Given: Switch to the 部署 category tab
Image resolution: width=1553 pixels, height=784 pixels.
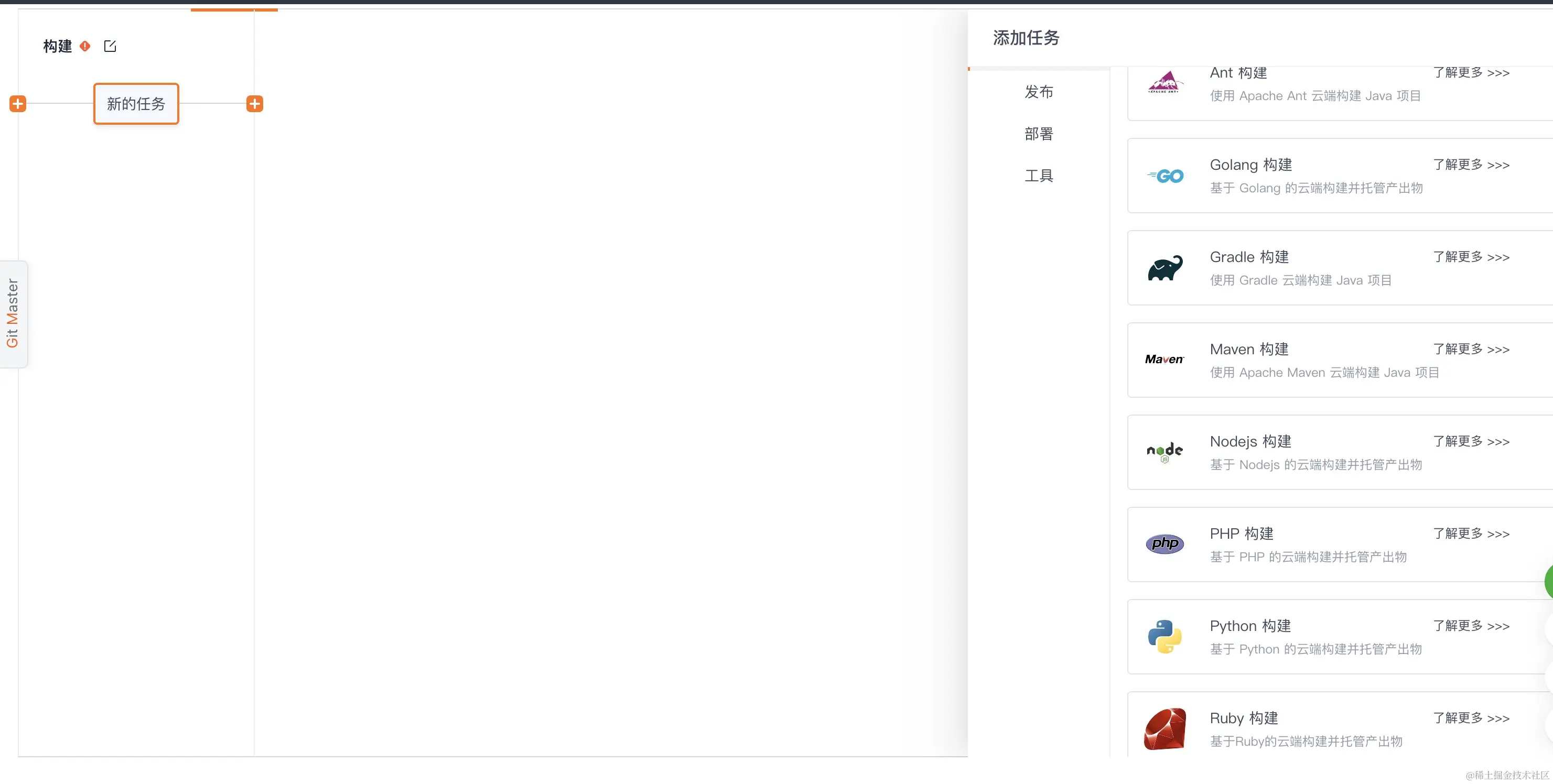Looking at the screenshot, I should click(x=1038, y=134).
